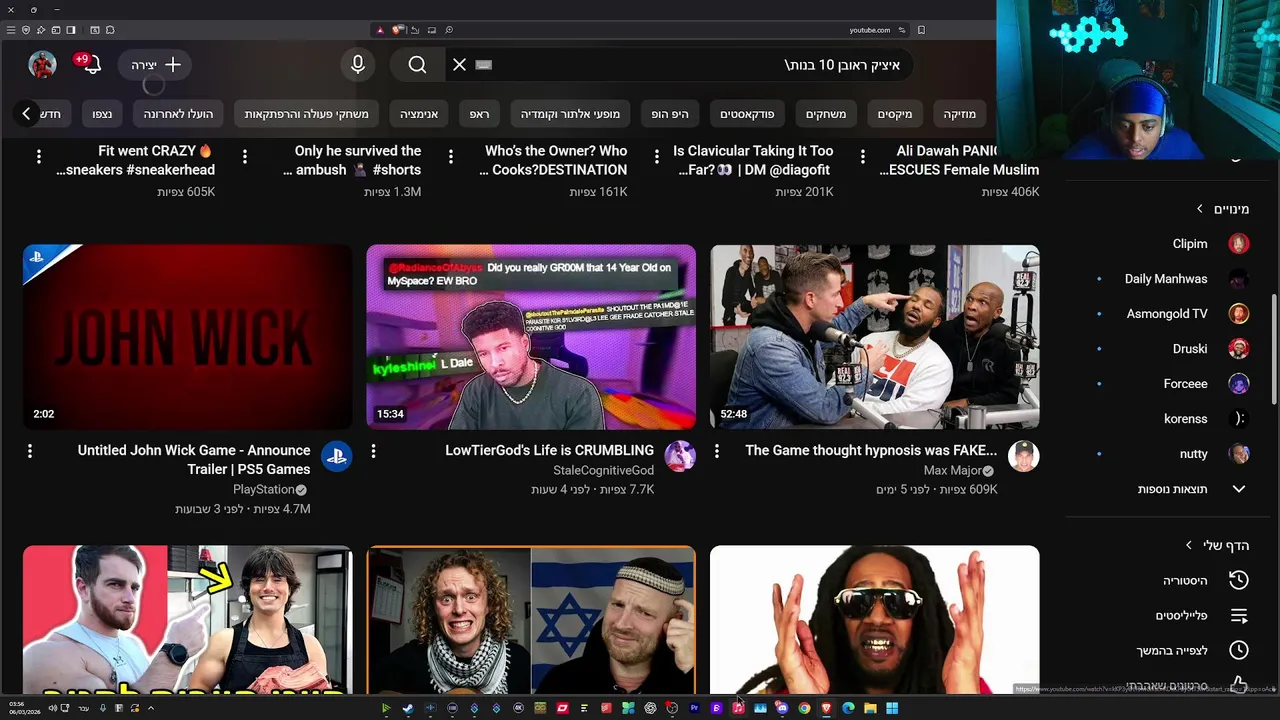
Task: Open options menu for John Wick video
Action: coord(29,452)
